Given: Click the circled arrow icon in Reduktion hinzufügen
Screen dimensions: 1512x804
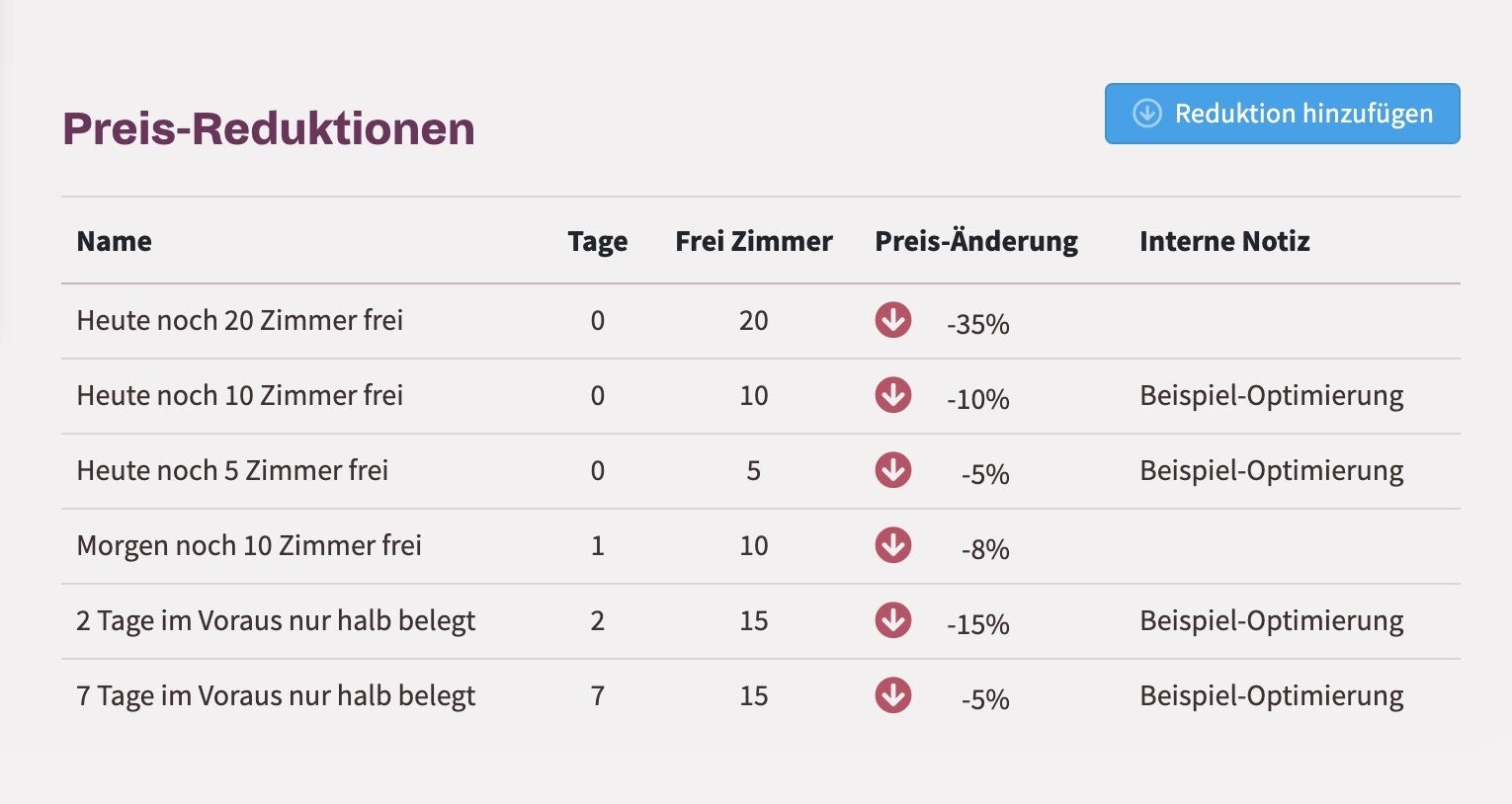Looking at the screenshot, I should [x=1146, y=114].
